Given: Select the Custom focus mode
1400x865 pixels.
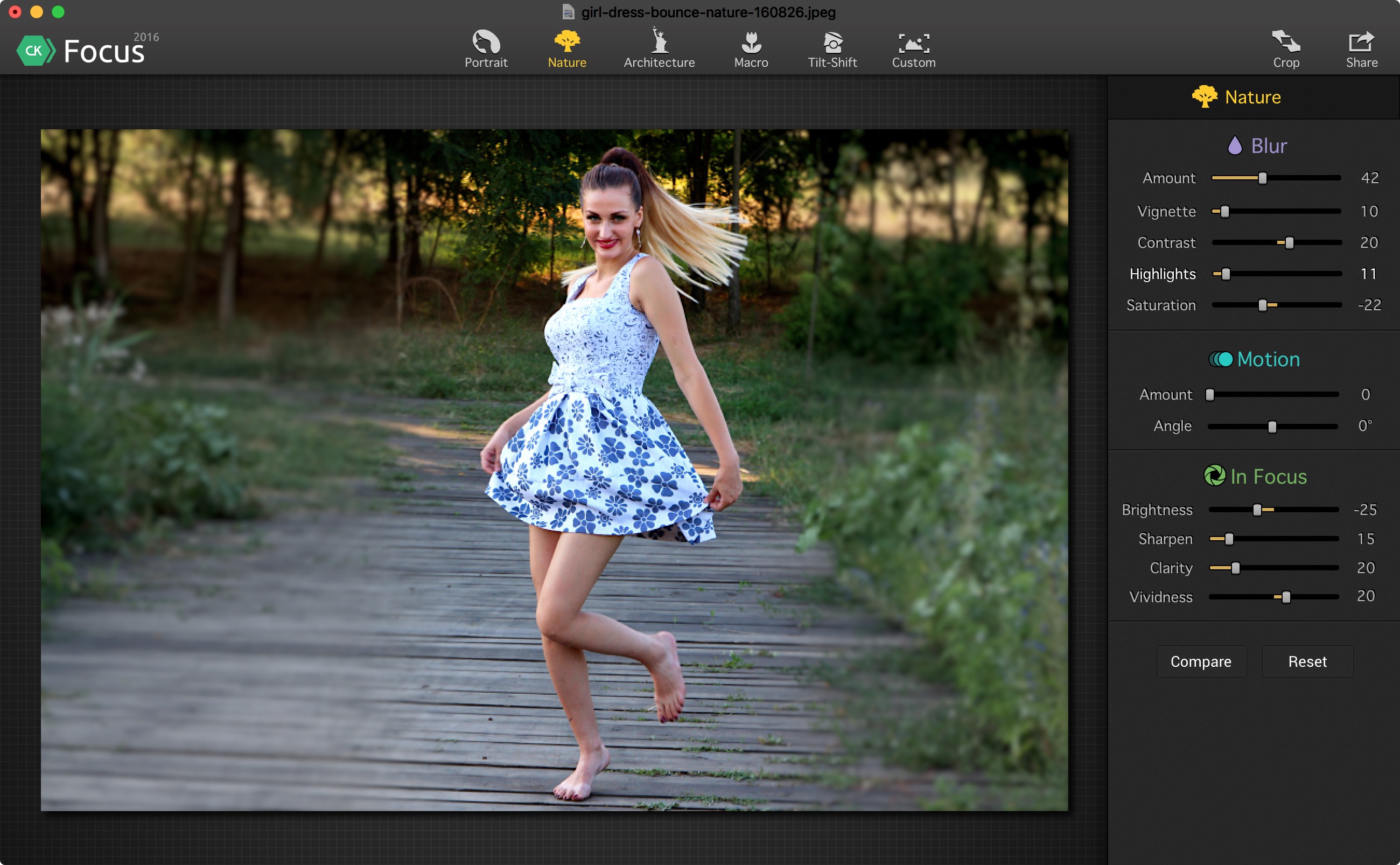Looking at the screenshot, I should click(912, 49).
